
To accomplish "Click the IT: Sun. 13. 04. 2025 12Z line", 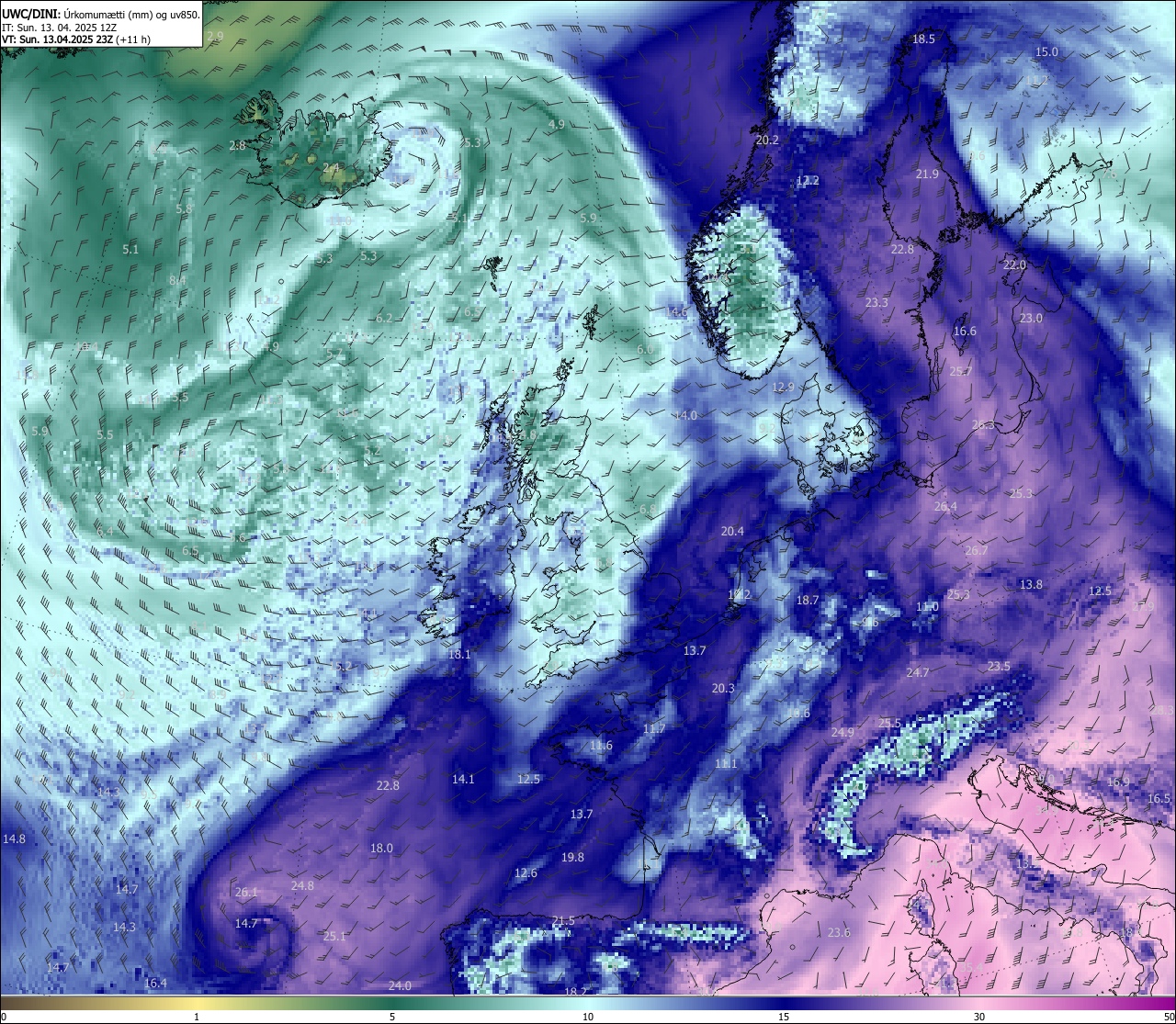I will click(x=60, y=28).
